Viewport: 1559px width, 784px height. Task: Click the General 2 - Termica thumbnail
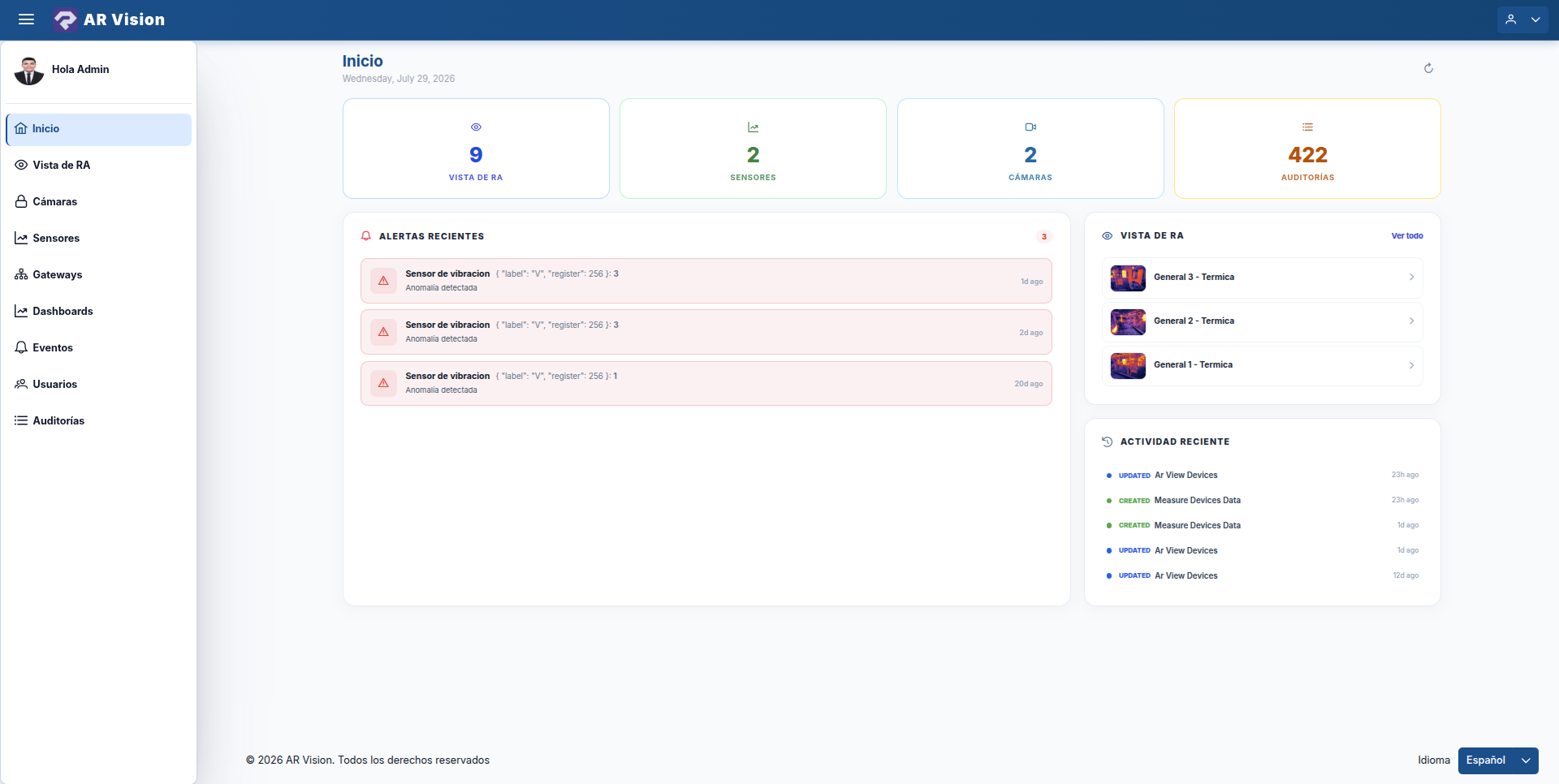1128,321
